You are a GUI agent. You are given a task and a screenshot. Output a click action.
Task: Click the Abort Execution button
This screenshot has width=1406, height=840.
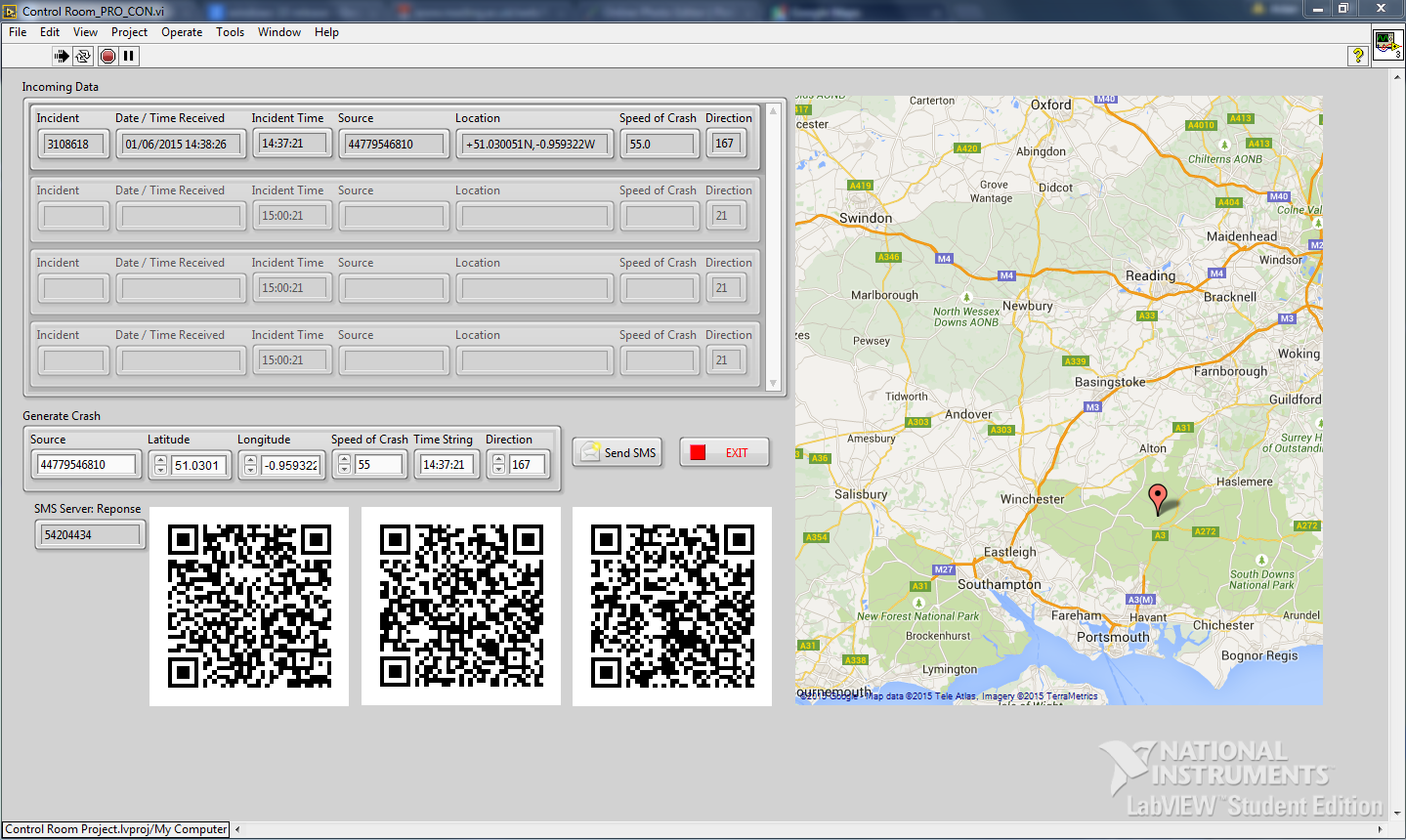click(x=107, y=56)
